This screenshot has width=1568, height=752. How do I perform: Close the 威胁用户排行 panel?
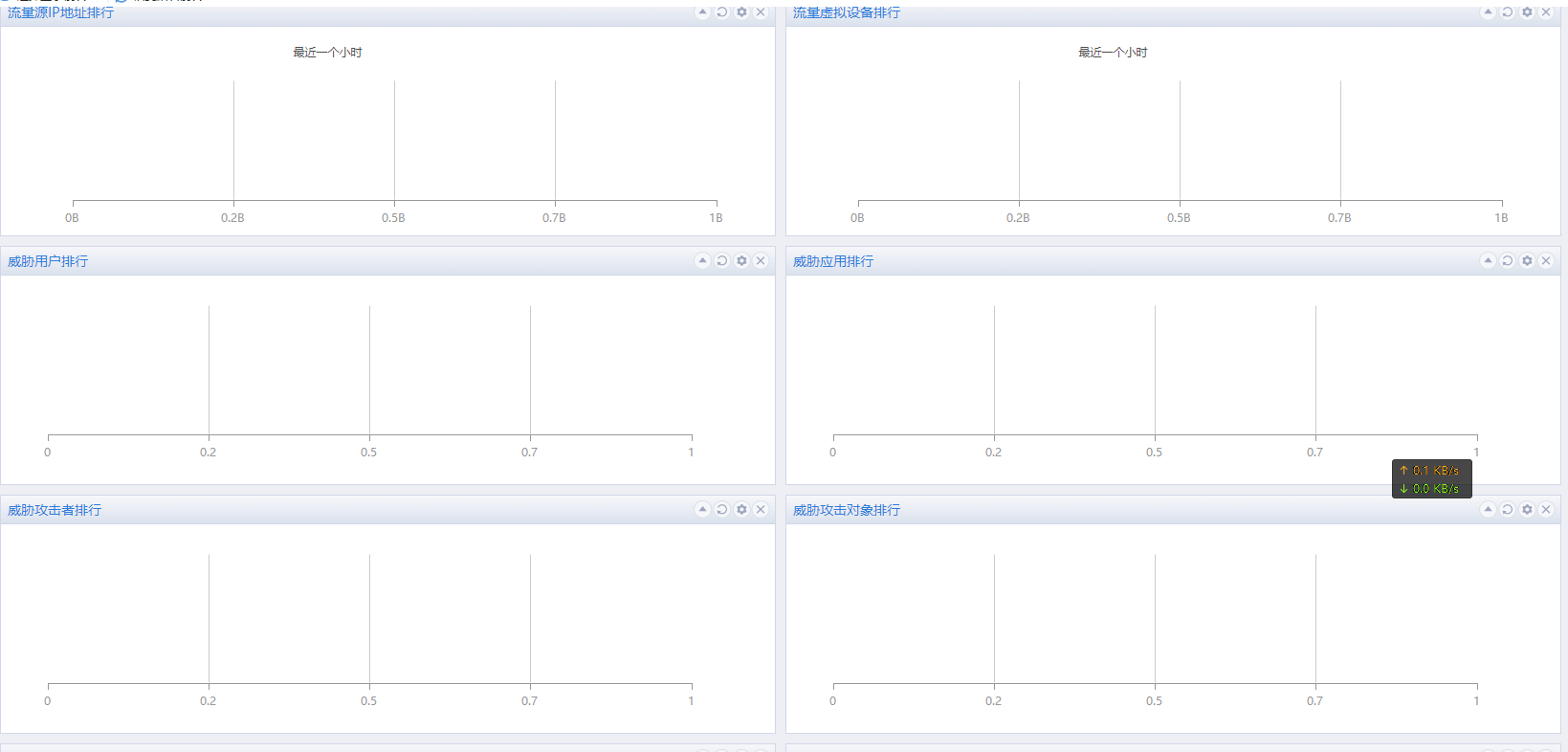(761, 260)
